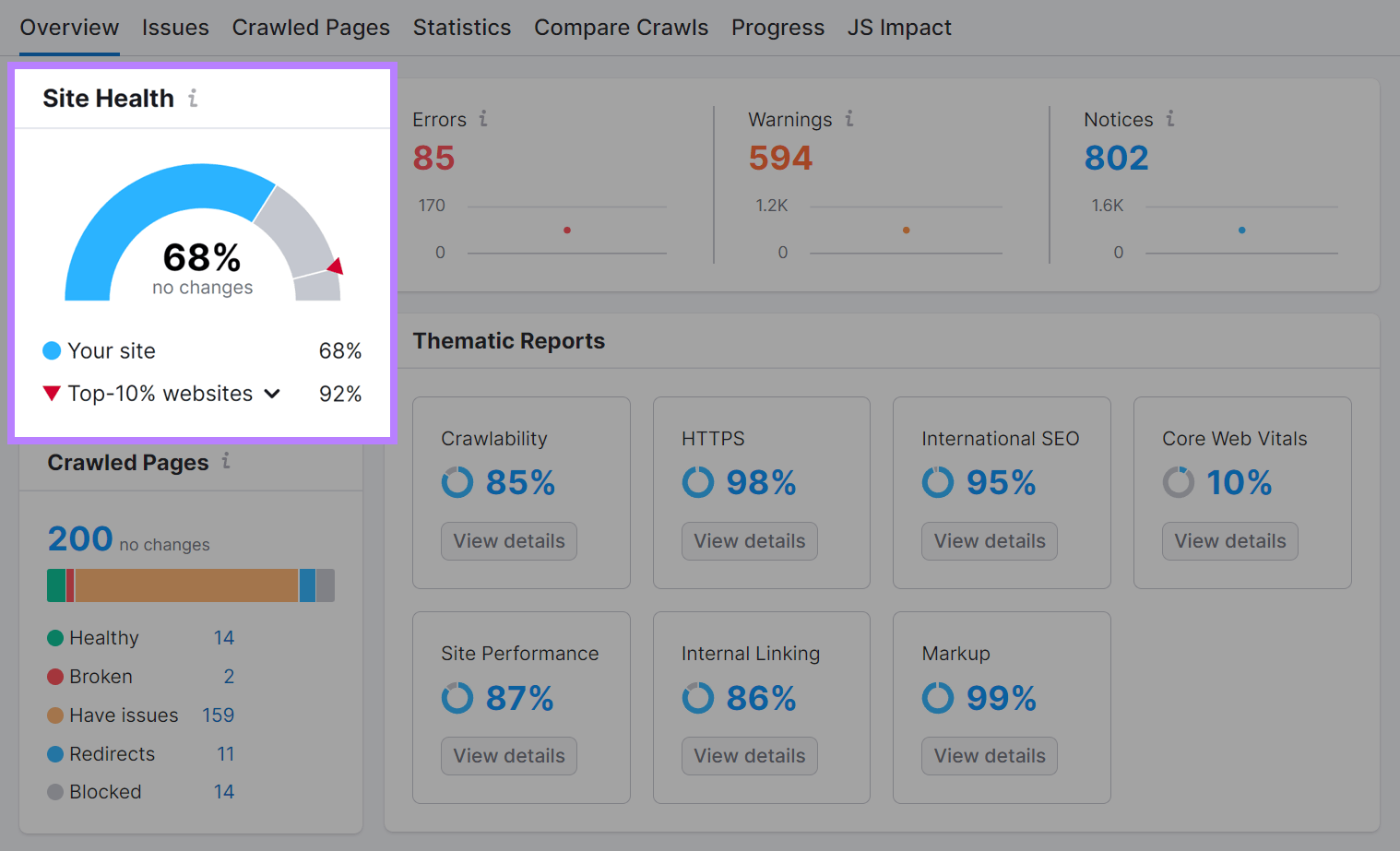Open the Compare Crawls tab
The width and height of the screenshot is (1400, 851).
click(621, 28)
